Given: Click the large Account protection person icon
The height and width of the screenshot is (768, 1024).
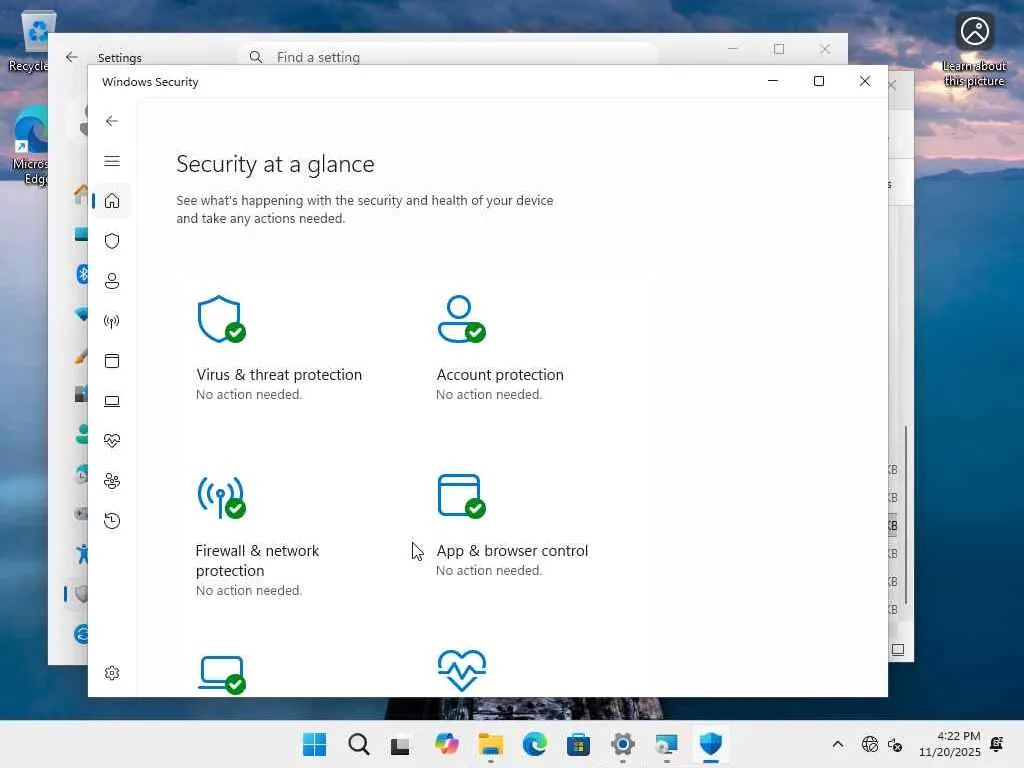Looking at the screenshot, I should [461, 319].
